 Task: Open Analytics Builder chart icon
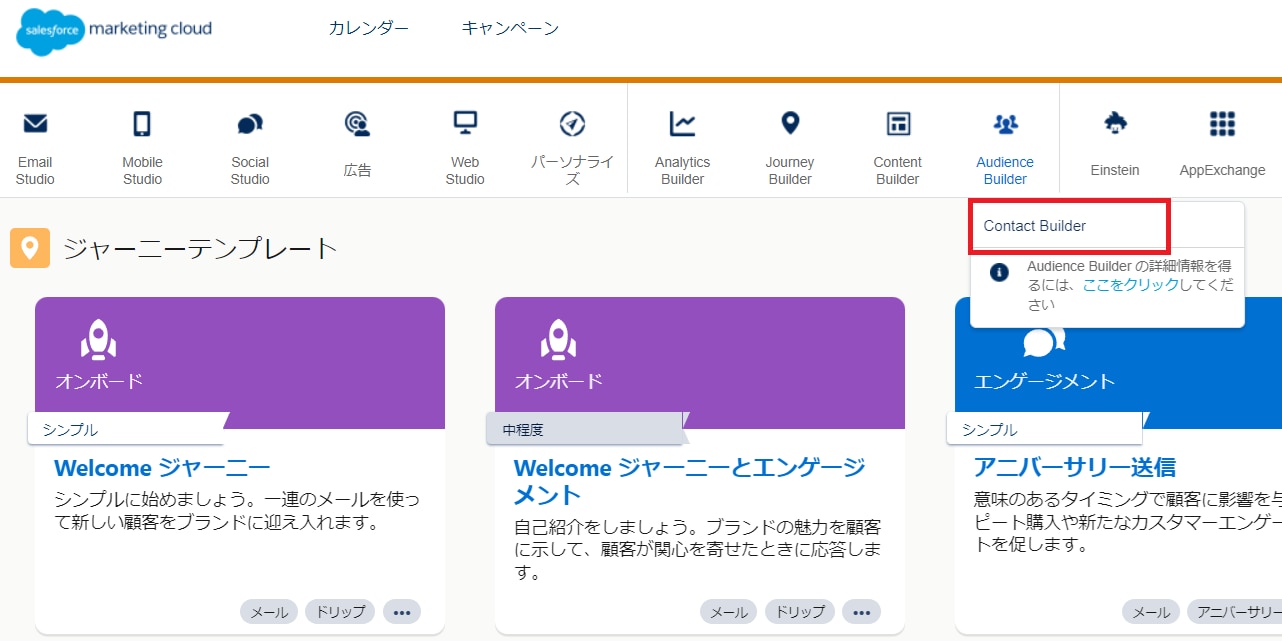coord(682,123)
